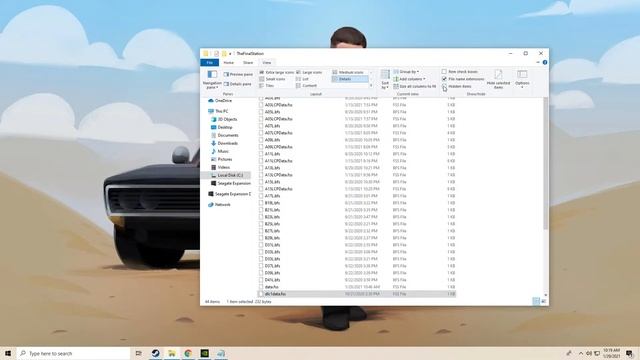Open File Explorer from the taskbar
The height and width of the screenshot is (360, 640).
[x=172, y=353]
